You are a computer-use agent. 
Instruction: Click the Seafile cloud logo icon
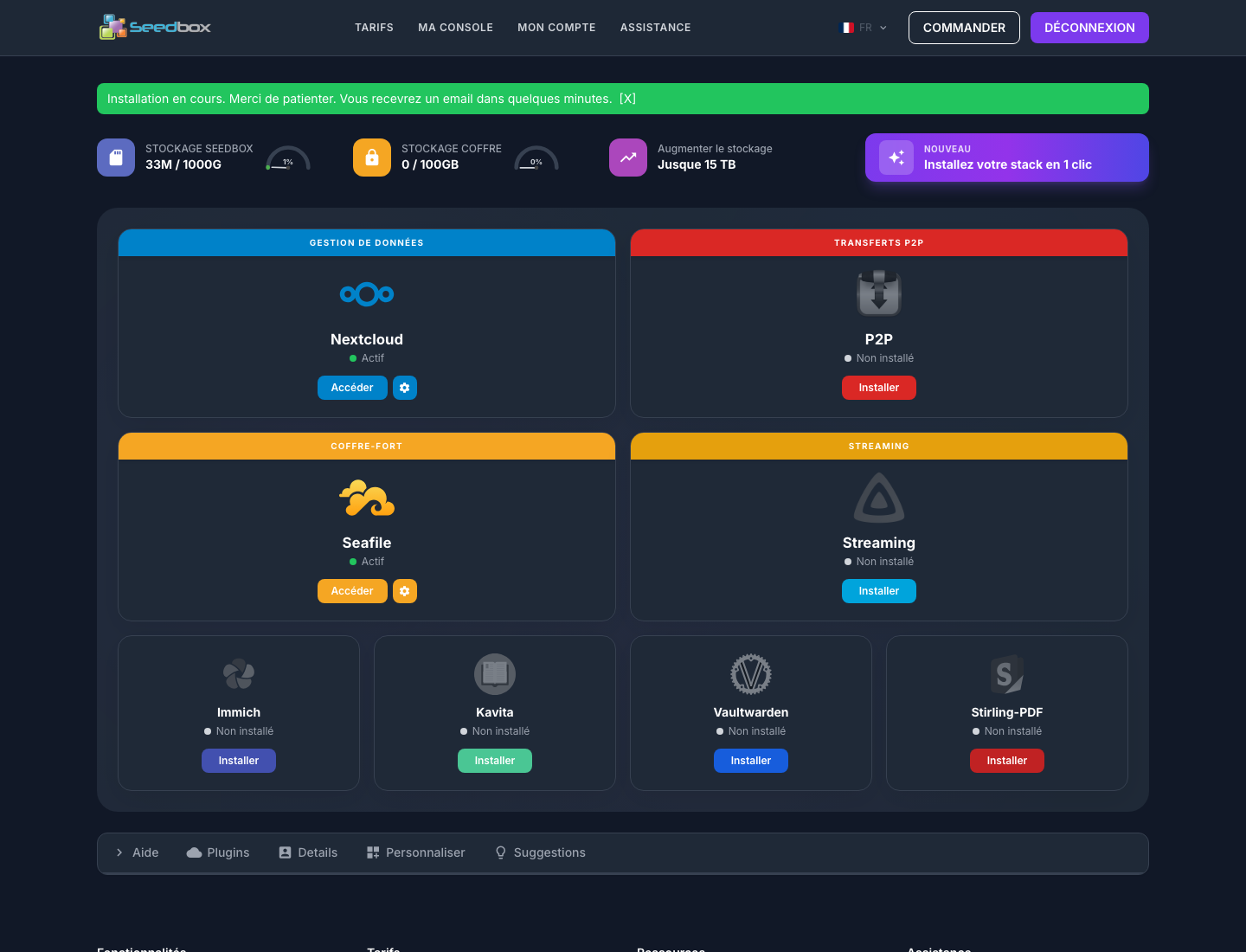367,498
